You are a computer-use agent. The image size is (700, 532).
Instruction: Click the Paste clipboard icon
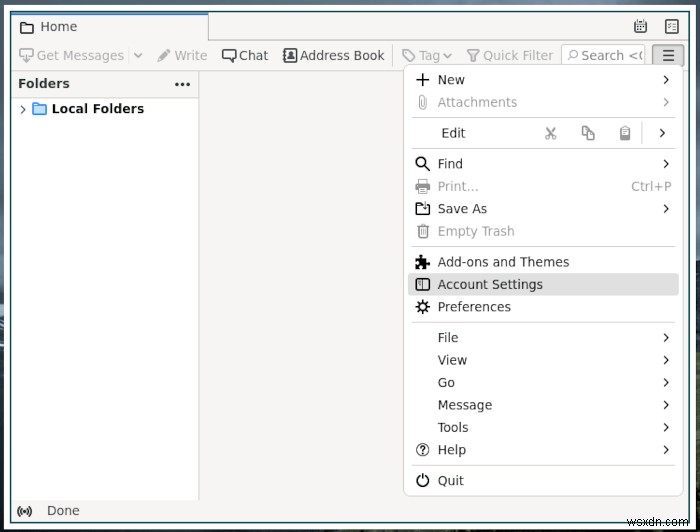[x=625, y=133]
